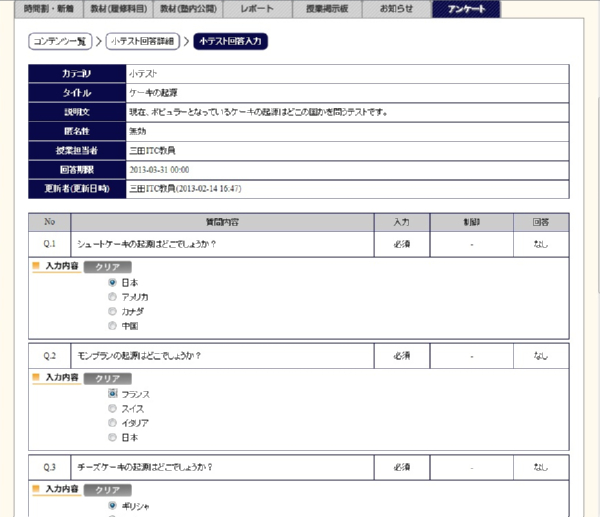This screenshot has height=517, width=600.
Task: Clear the answer for Q.1 with クリア
Action: click(105, 267)
